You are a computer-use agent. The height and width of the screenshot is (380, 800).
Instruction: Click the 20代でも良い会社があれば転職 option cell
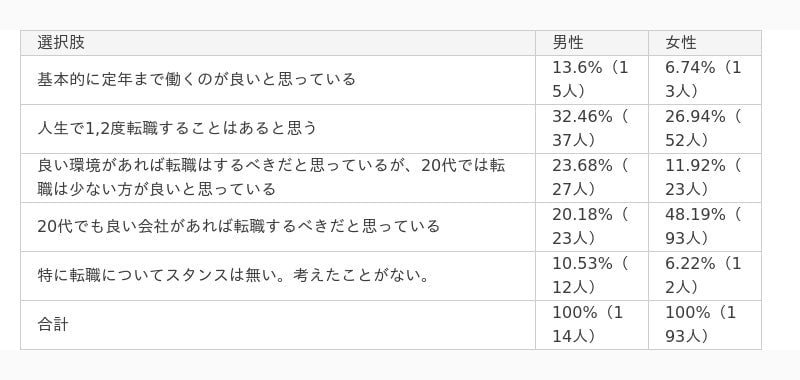click(x=278, y=226)
